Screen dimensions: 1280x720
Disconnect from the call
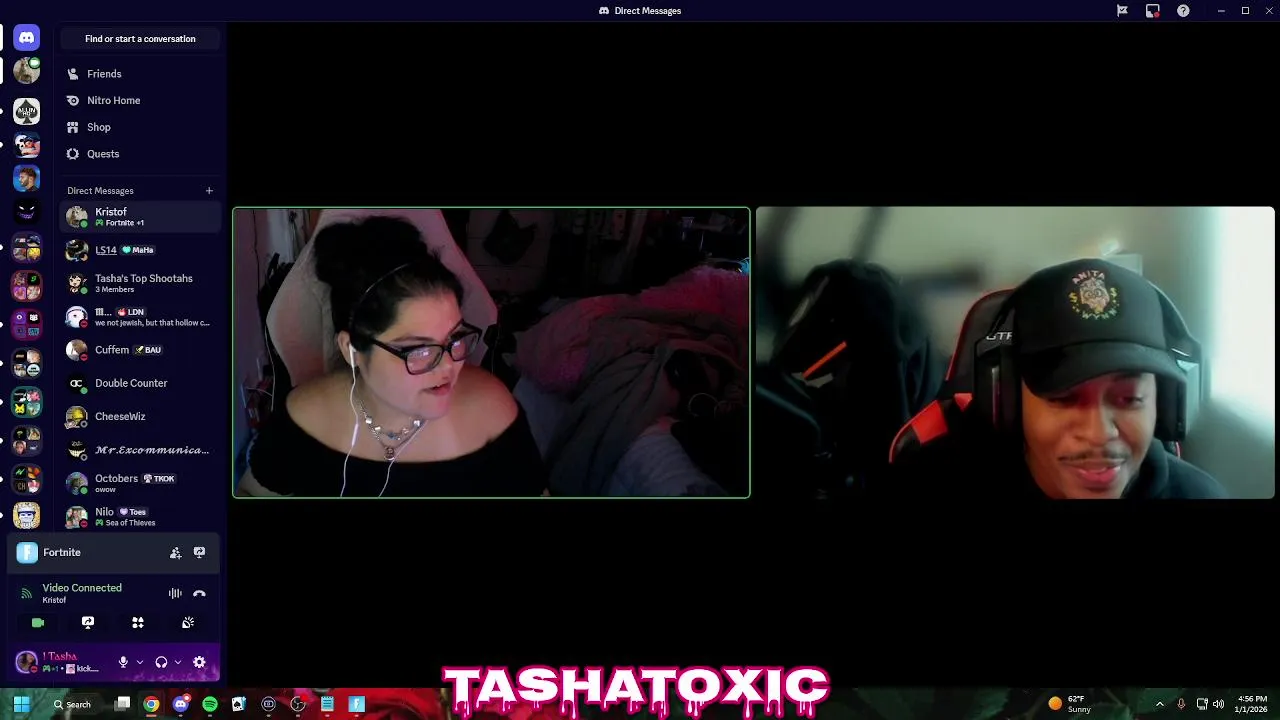click(x=199, y=593)
